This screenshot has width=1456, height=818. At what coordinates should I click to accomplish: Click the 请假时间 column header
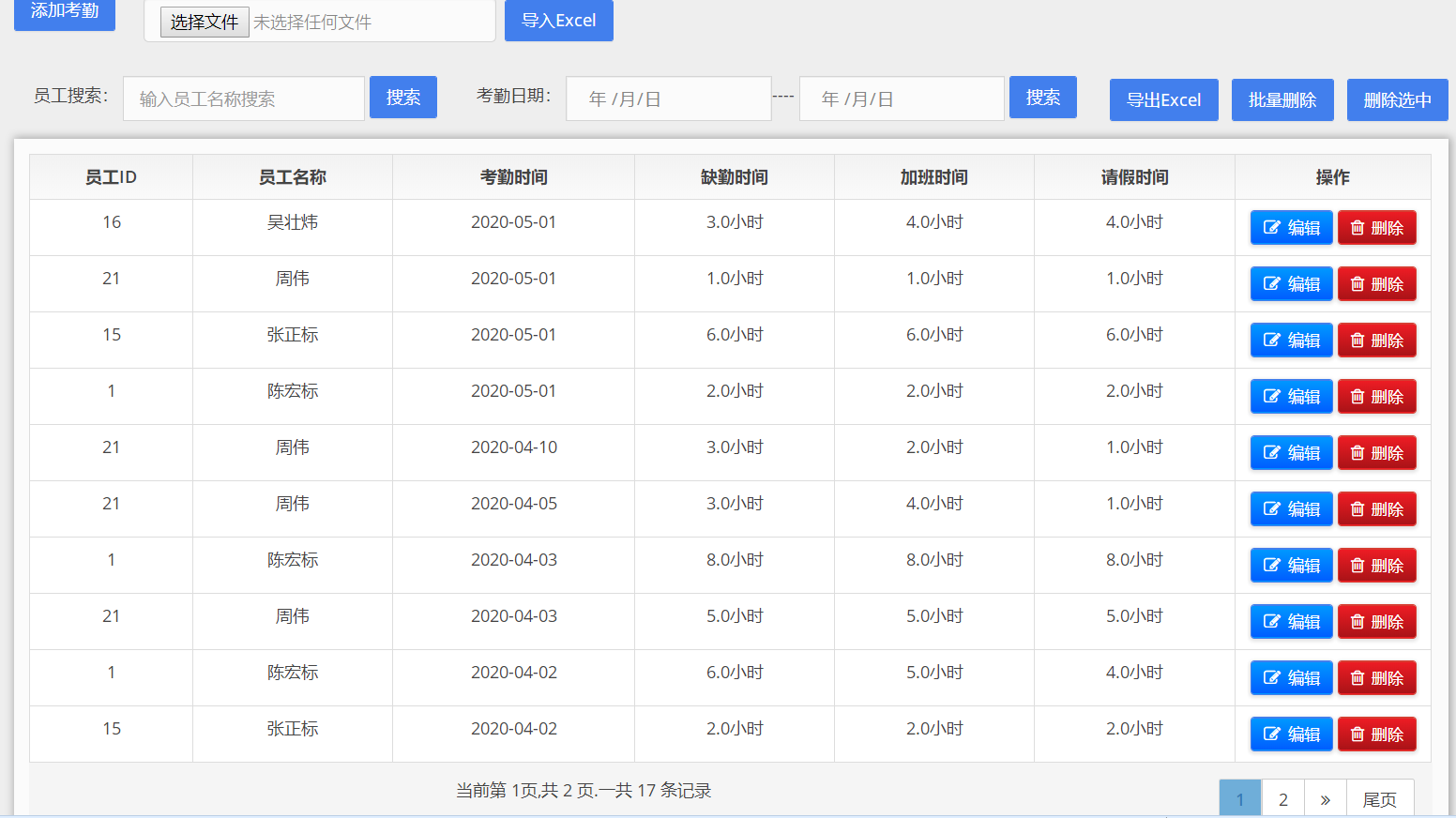pos(1135,177)
